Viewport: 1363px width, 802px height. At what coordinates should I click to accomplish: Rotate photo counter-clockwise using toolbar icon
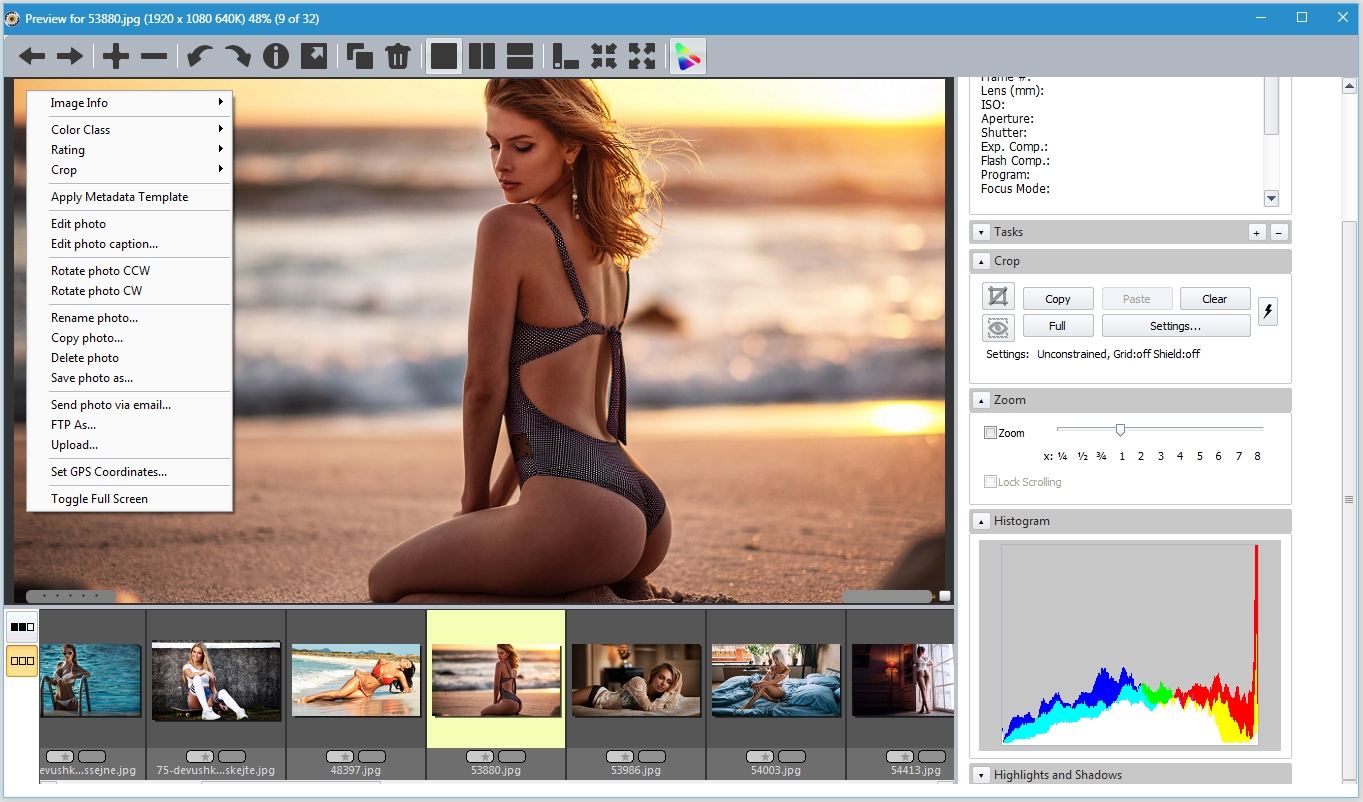point(200,57)
